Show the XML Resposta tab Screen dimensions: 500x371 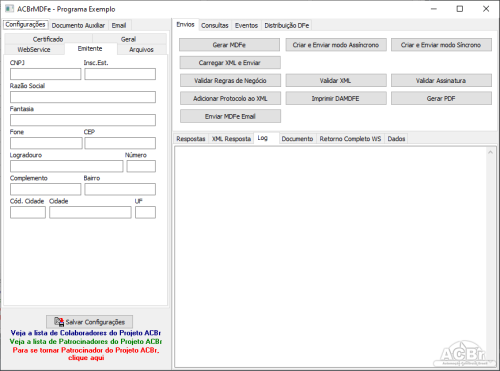231,139
